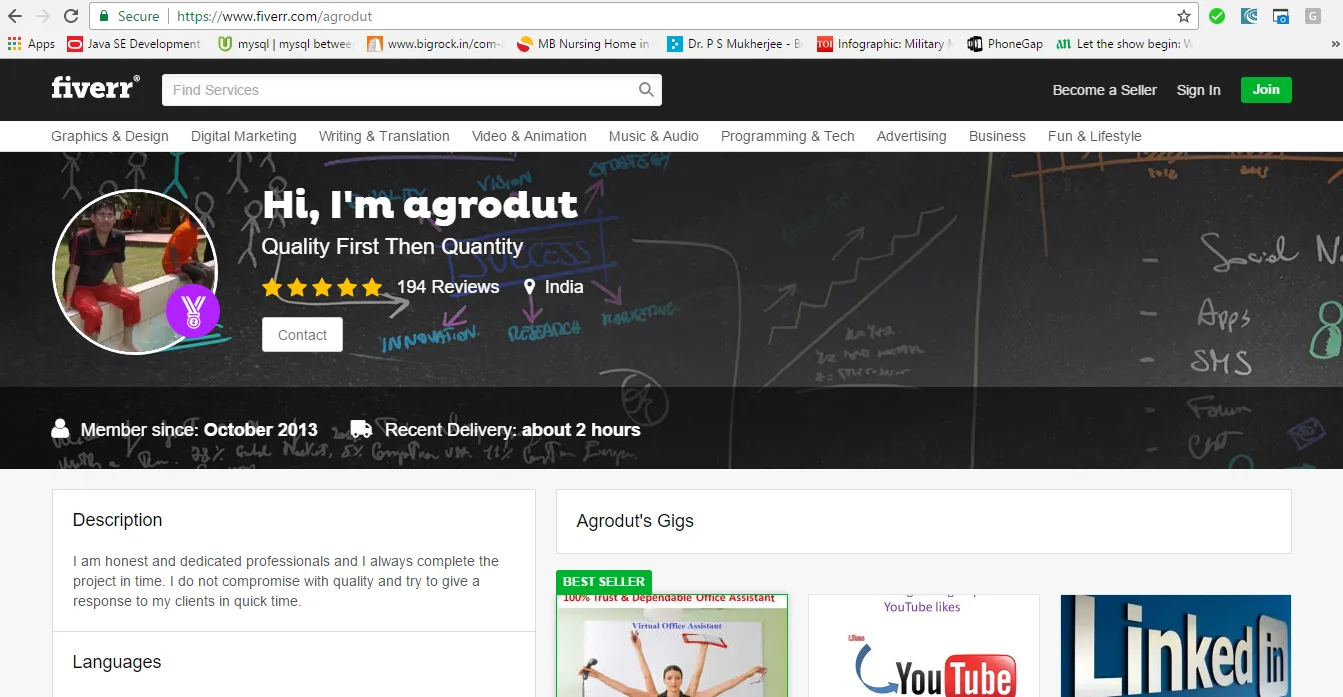Open the PhoneGap bookmark
The height and width of the screenshot is (697, 1343).
(1005, 44)
